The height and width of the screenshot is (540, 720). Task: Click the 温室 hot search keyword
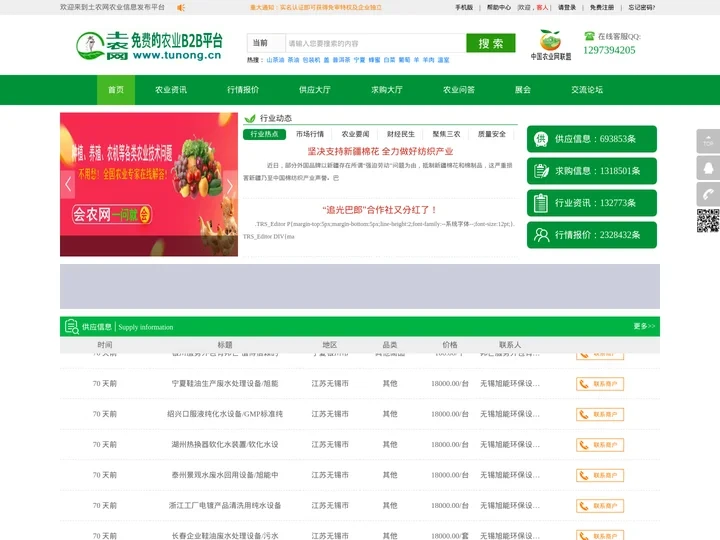point(443,60)
